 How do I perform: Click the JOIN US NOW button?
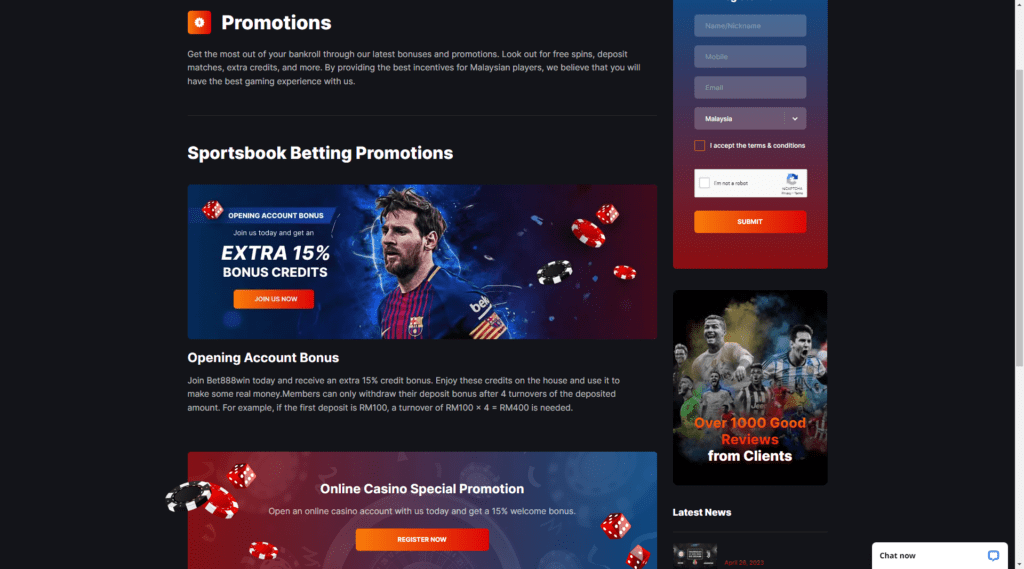tap(274, 299)
